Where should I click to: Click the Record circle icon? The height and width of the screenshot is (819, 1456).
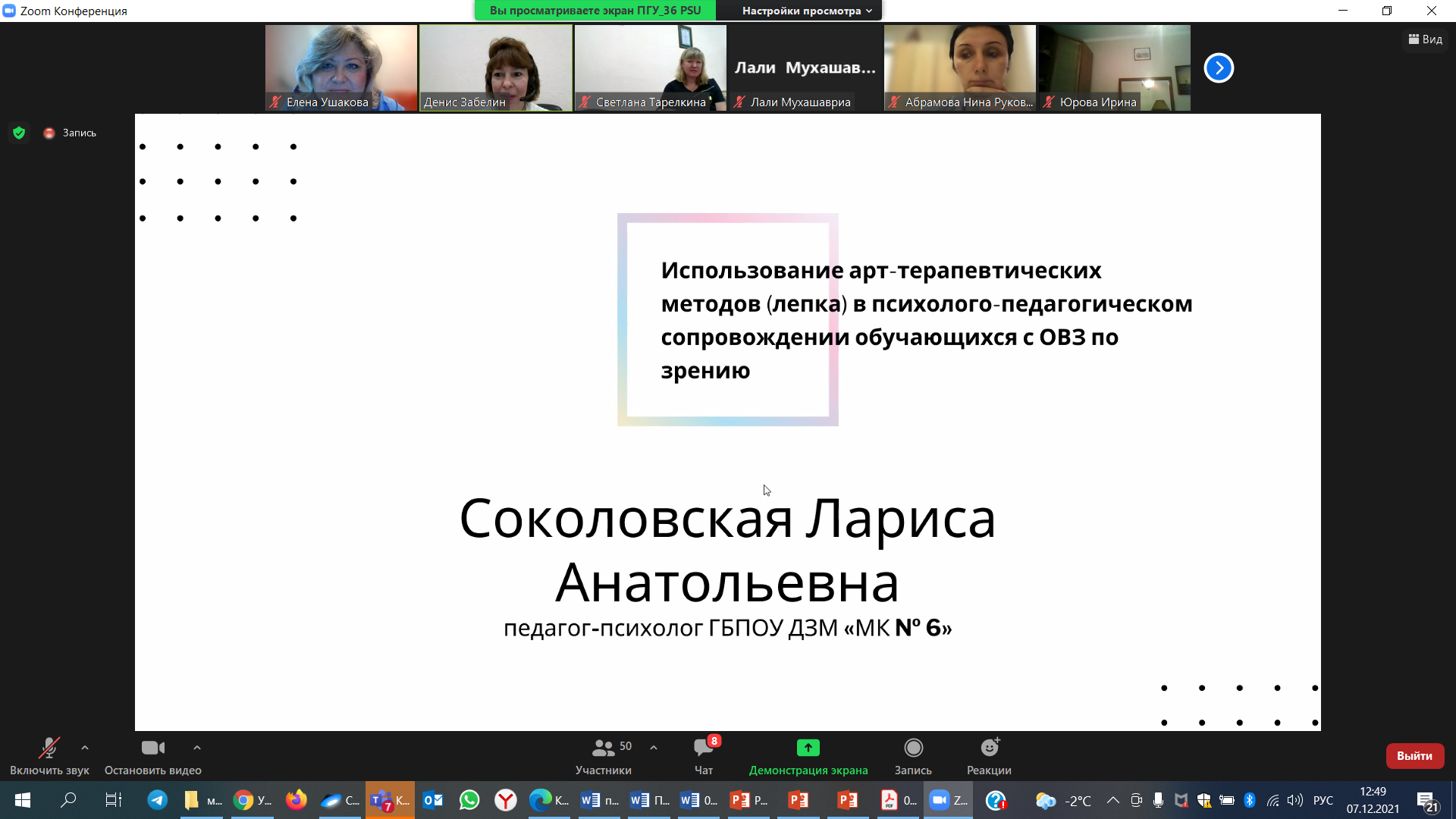[x=913, y=748]
